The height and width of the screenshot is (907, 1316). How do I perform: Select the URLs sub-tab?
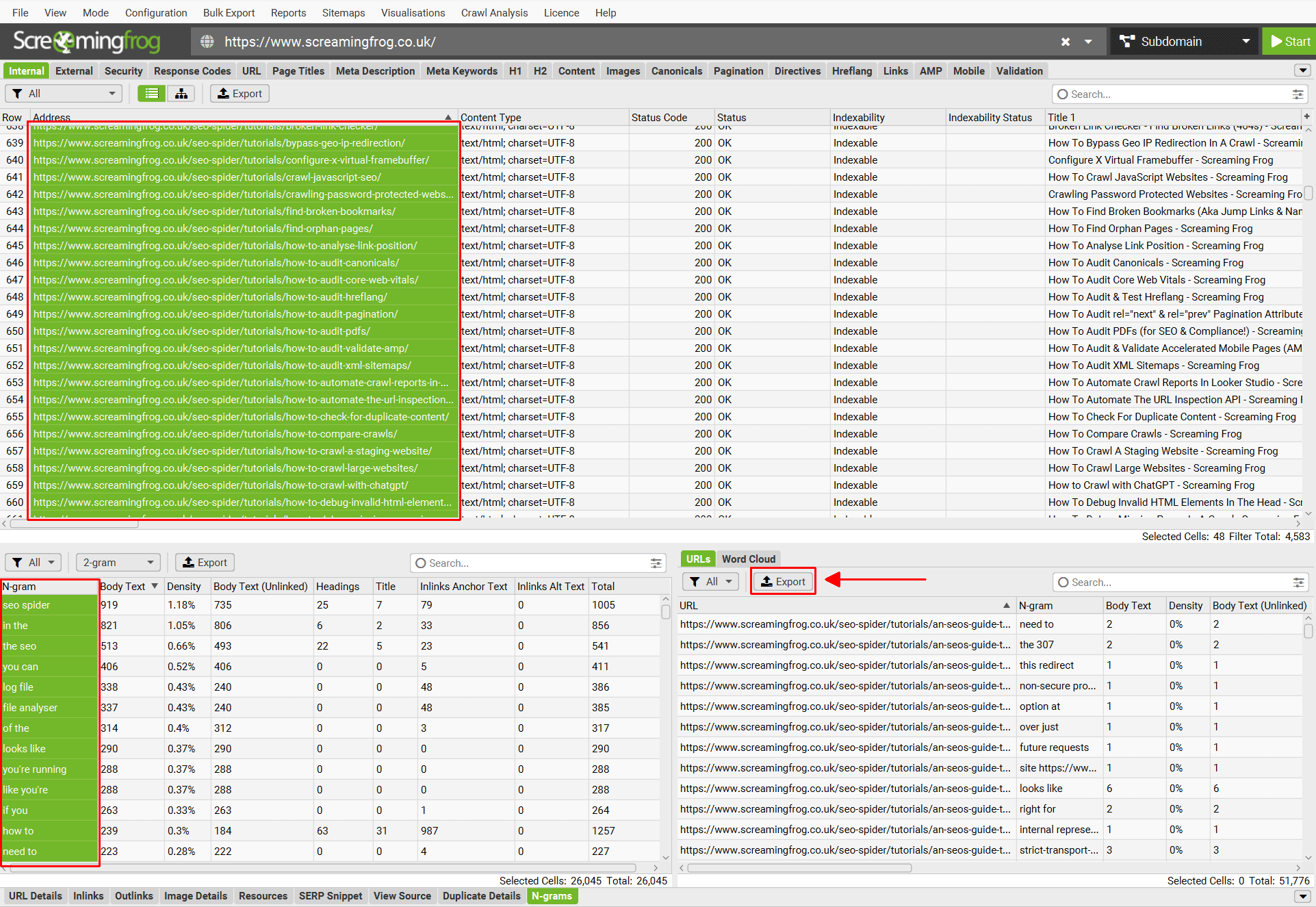(698, 559)
